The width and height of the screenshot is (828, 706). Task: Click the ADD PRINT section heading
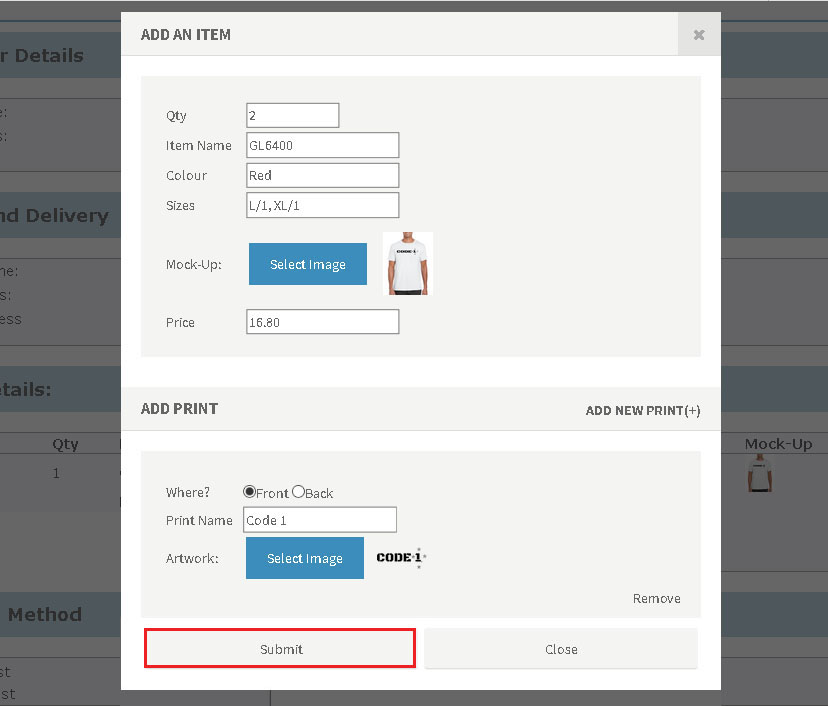[x=179, y=409]
